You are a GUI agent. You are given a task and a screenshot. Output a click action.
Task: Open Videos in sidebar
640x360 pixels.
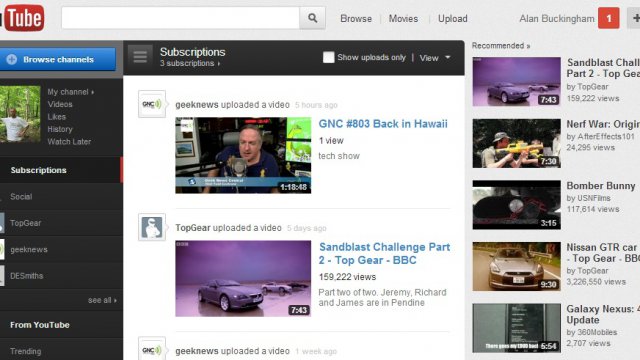(60, 104)
